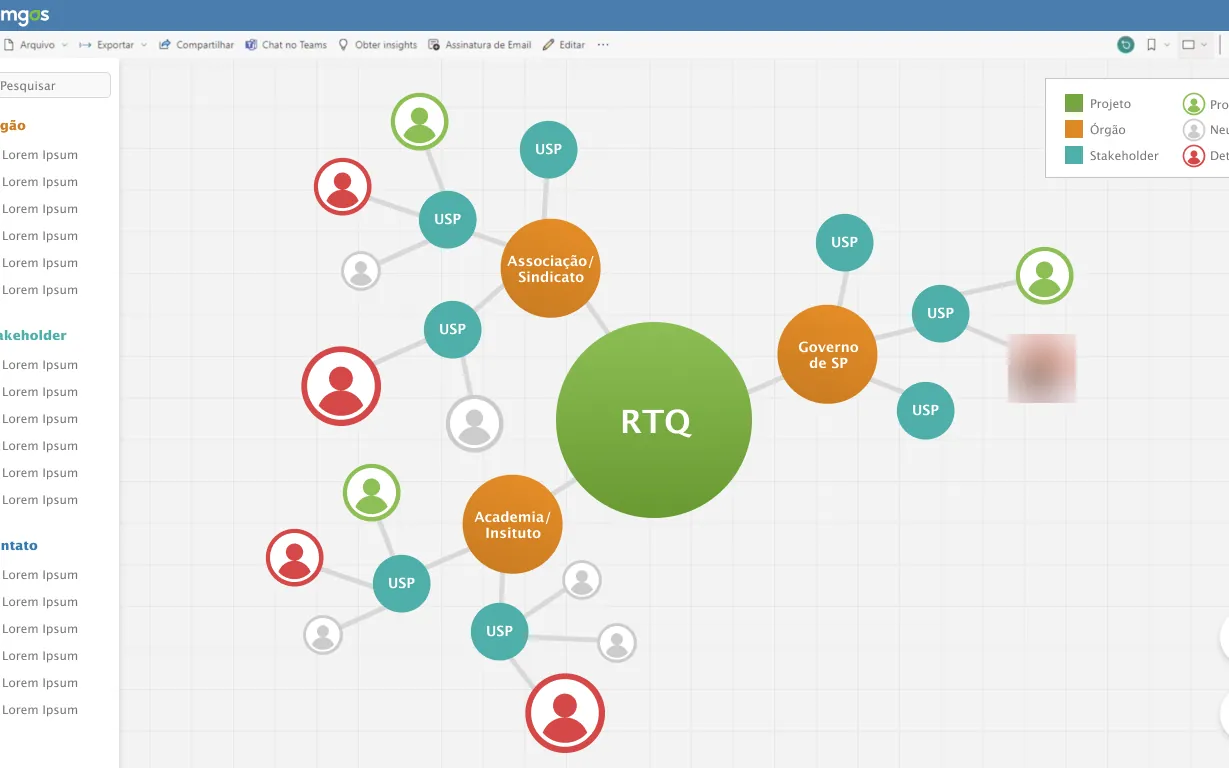Click last Lorem Ipsum item in the sidebar
The height and width of the screenshot is (768, 1229).
pos(40,710)
